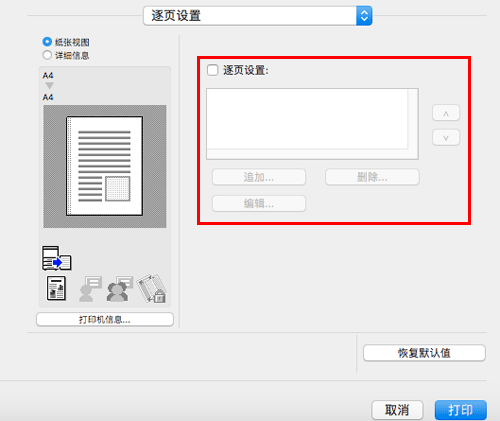Click the document layout icon
Screen dimensions: 500x421
tap(56, 289)
